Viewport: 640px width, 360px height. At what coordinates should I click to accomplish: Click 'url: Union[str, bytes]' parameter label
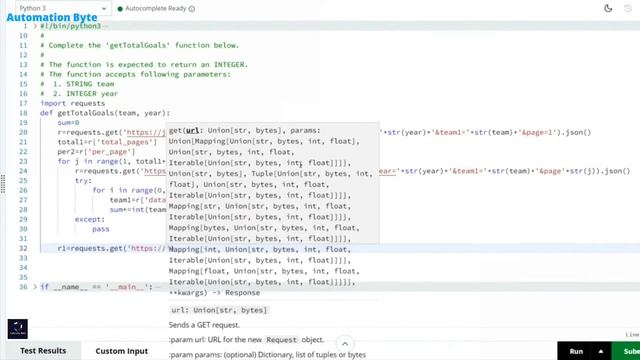(219, 310)
